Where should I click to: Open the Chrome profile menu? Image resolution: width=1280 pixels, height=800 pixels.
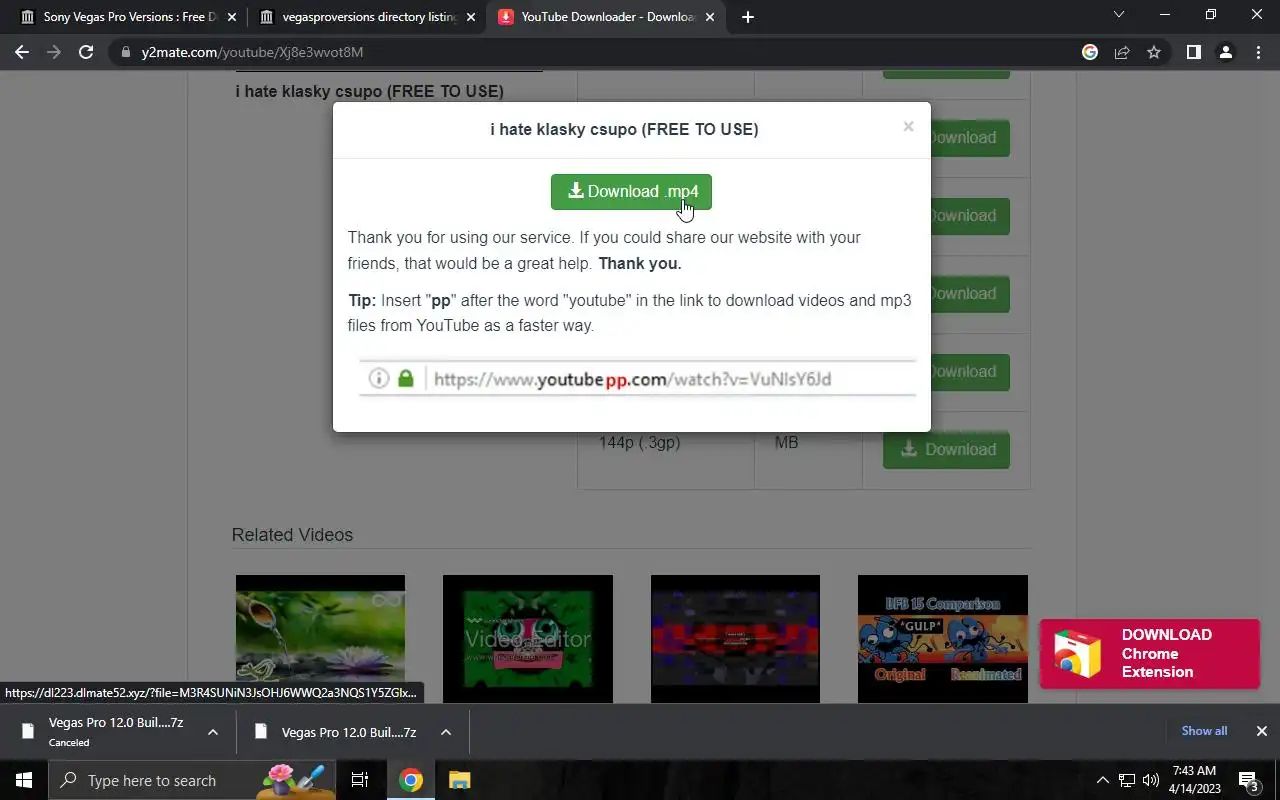pyautogui.click(x=1225, y=52)
